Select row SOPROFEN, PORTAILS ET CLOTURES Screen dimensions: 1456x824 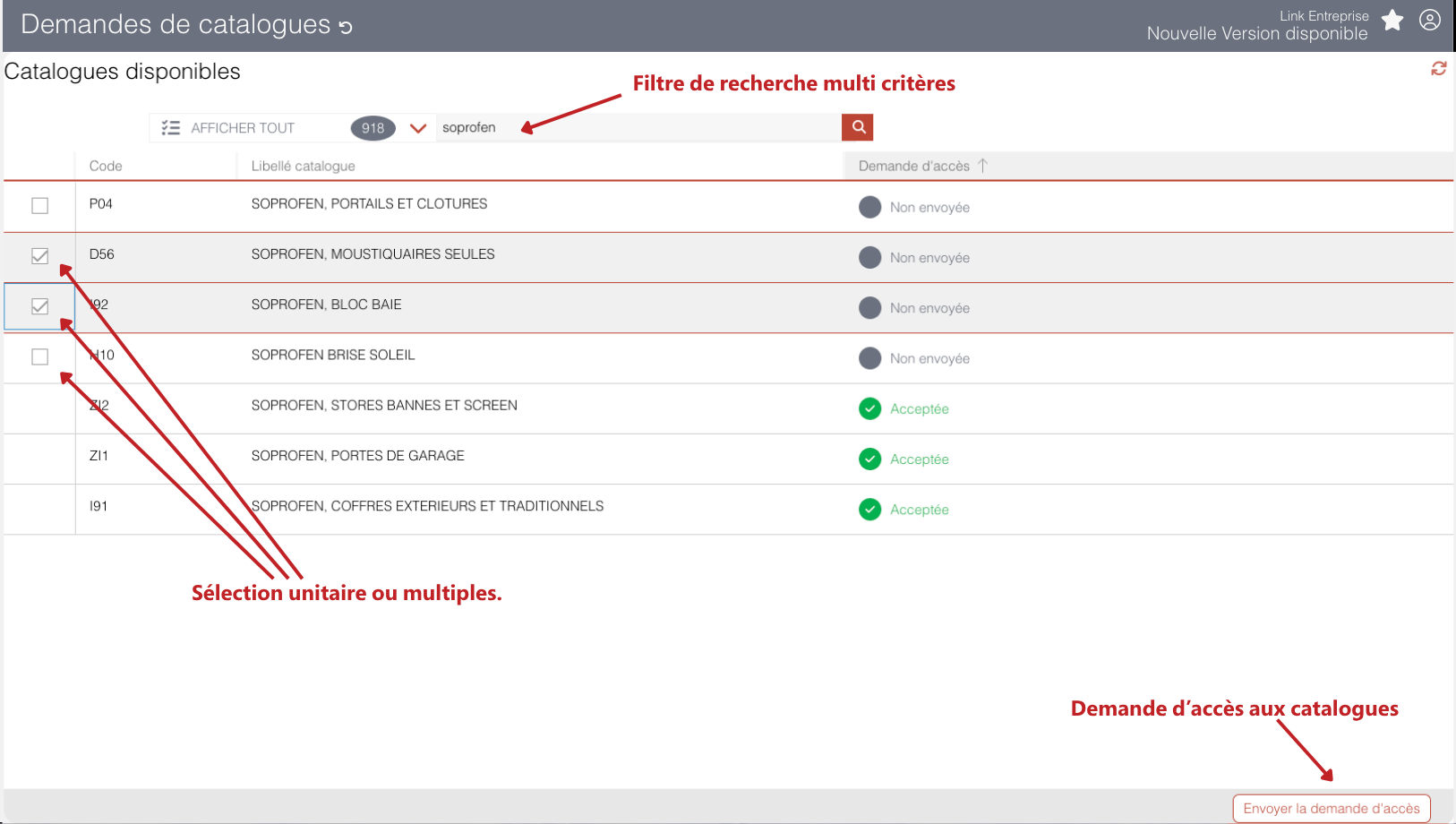click(728, 207)
